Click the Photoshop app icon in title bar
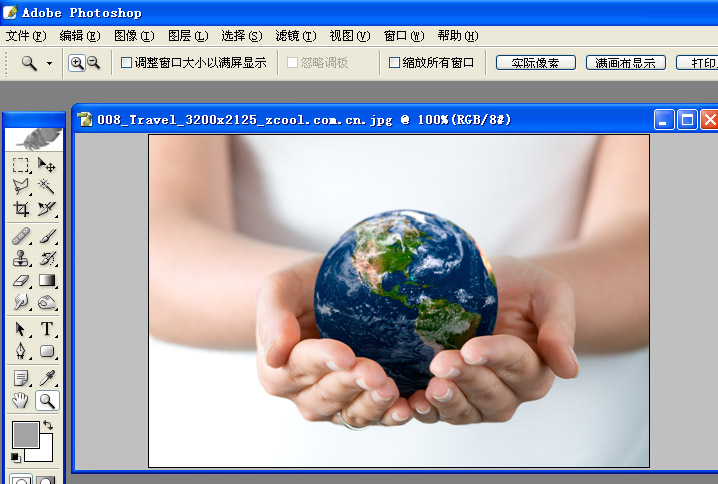Viewport: 718px width, 484px height. (x=10, y=12)
